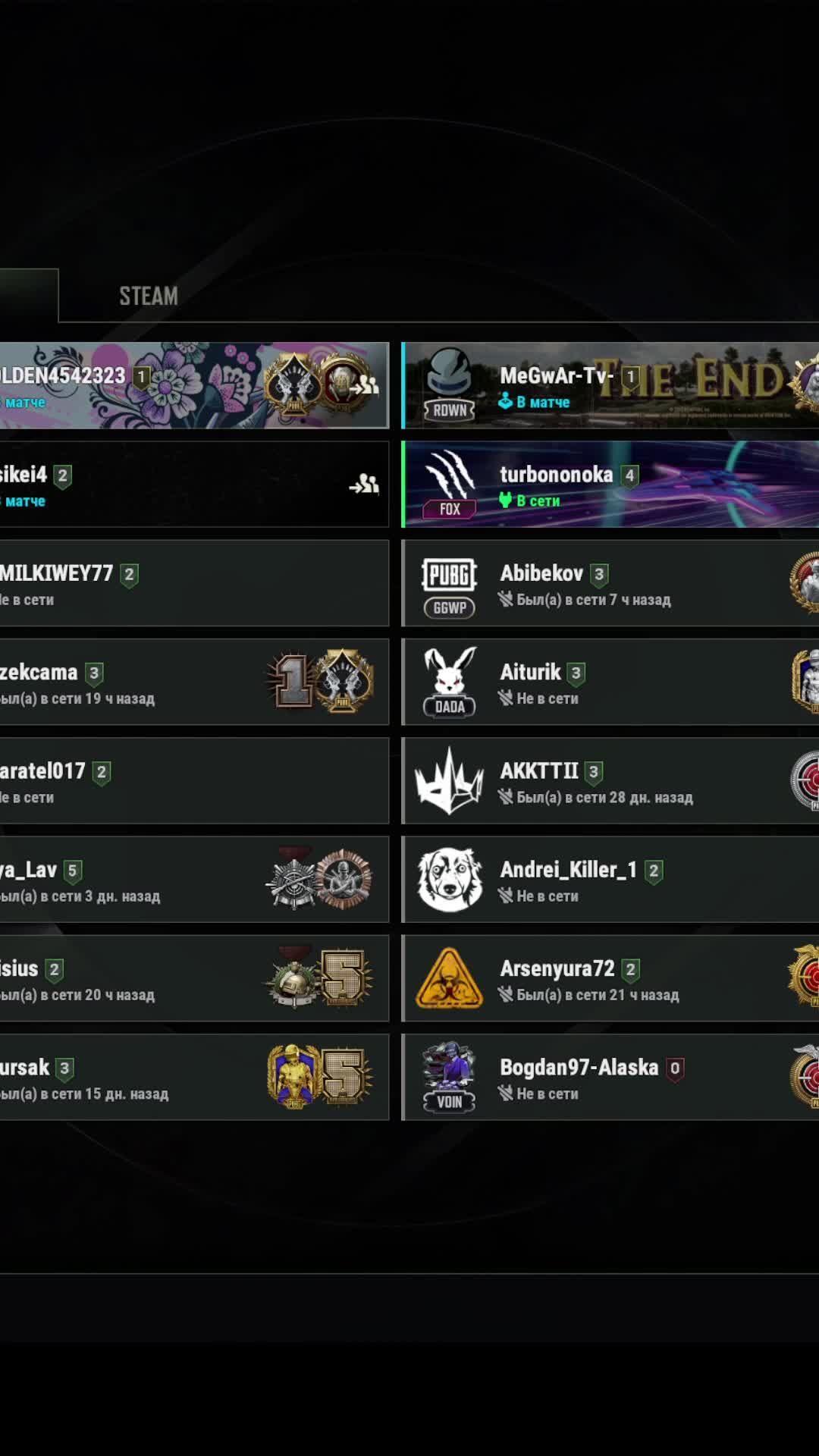Select the partially hidden tab left of STEAM
This screenshot has height=1456, width=819.
29,296
